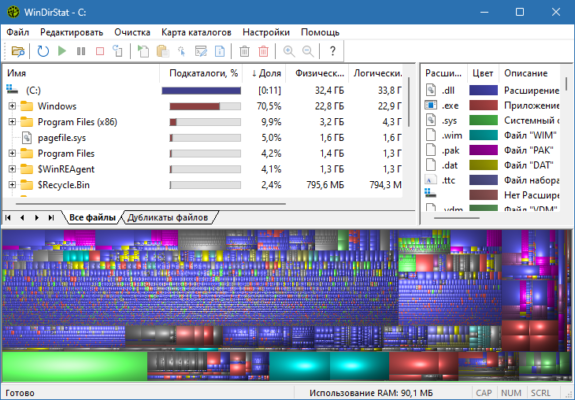The image size is (575, 400).
Task: Sort by the Доля column header
Action: pos(264,73)
